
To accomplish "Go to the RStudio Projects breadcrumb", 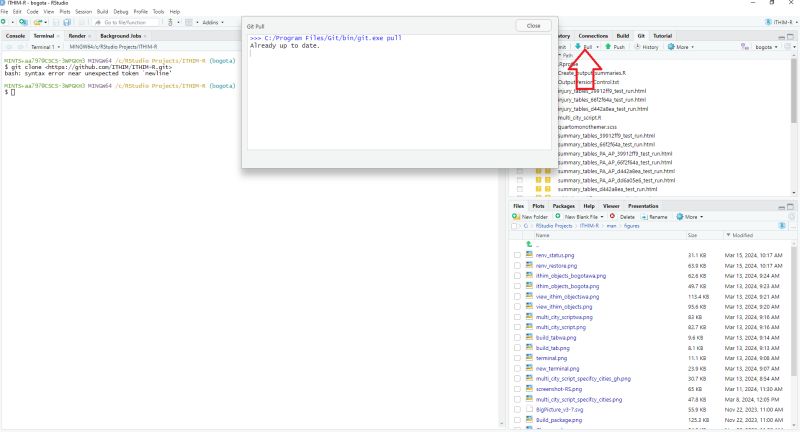I will coord(554,225).
